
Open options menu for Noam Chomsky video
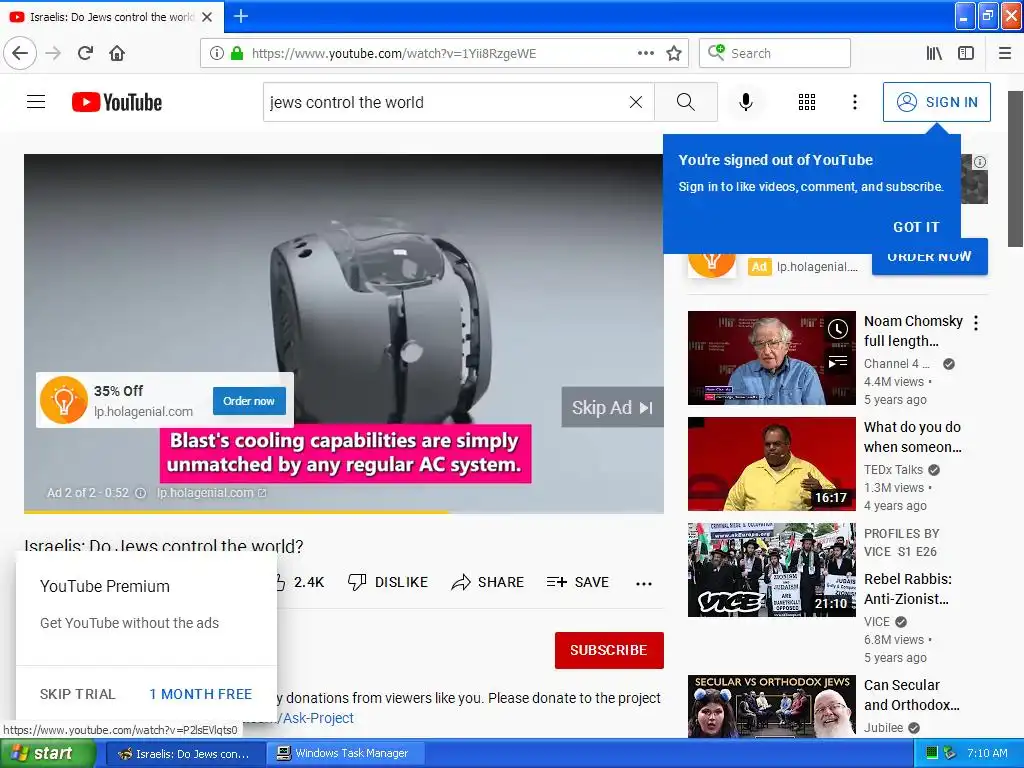976,323
